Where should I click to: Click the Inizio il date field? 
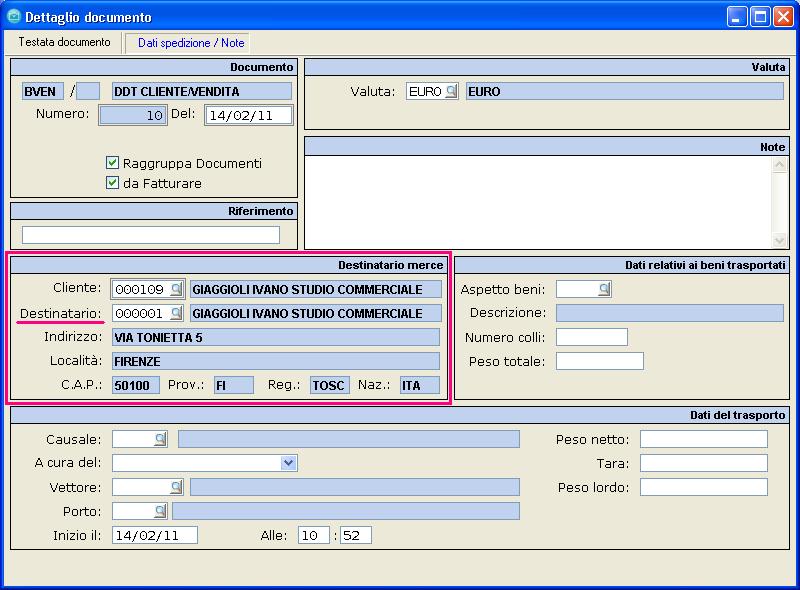tap(155, 535)
